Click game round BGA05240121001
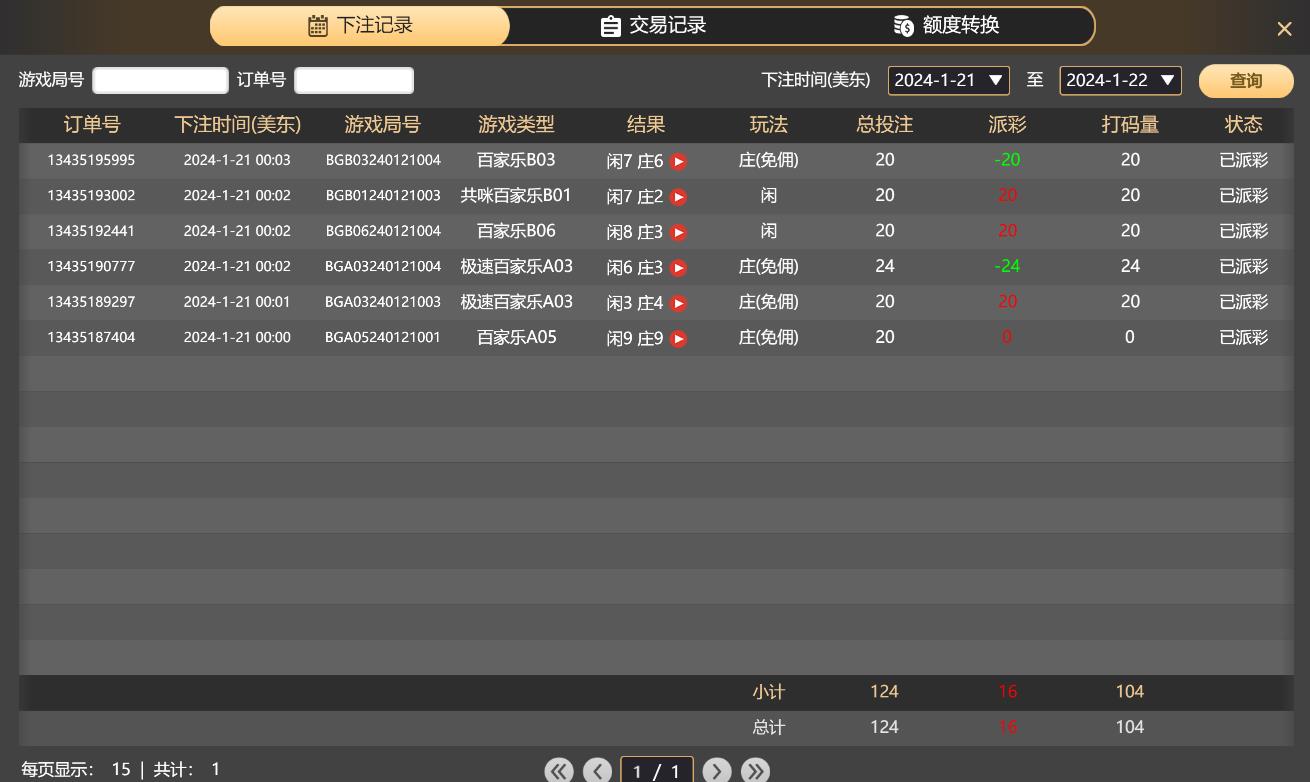This screenshot has width=1310, height=782. point(383,337)
